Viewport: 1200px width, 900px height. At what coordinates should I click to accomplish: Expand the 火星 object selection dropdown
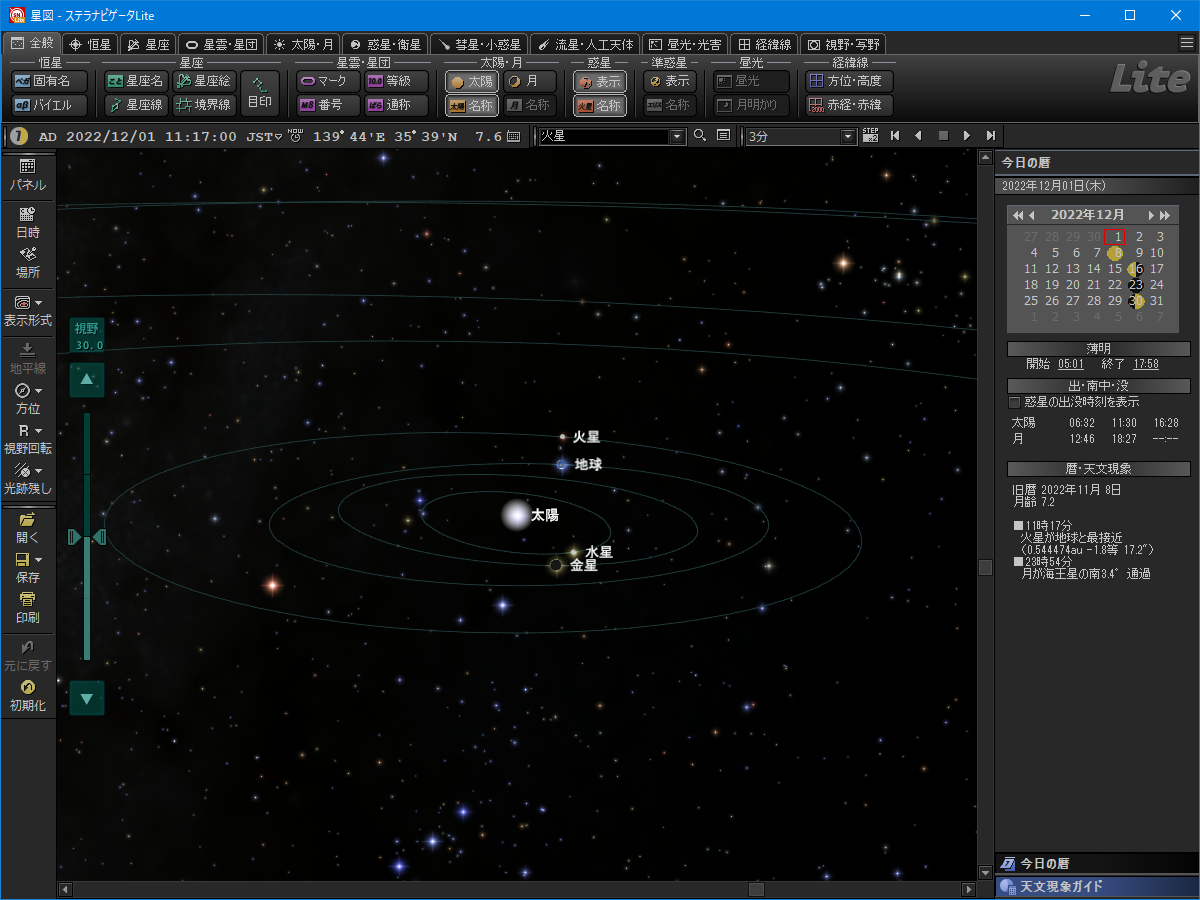677,136
